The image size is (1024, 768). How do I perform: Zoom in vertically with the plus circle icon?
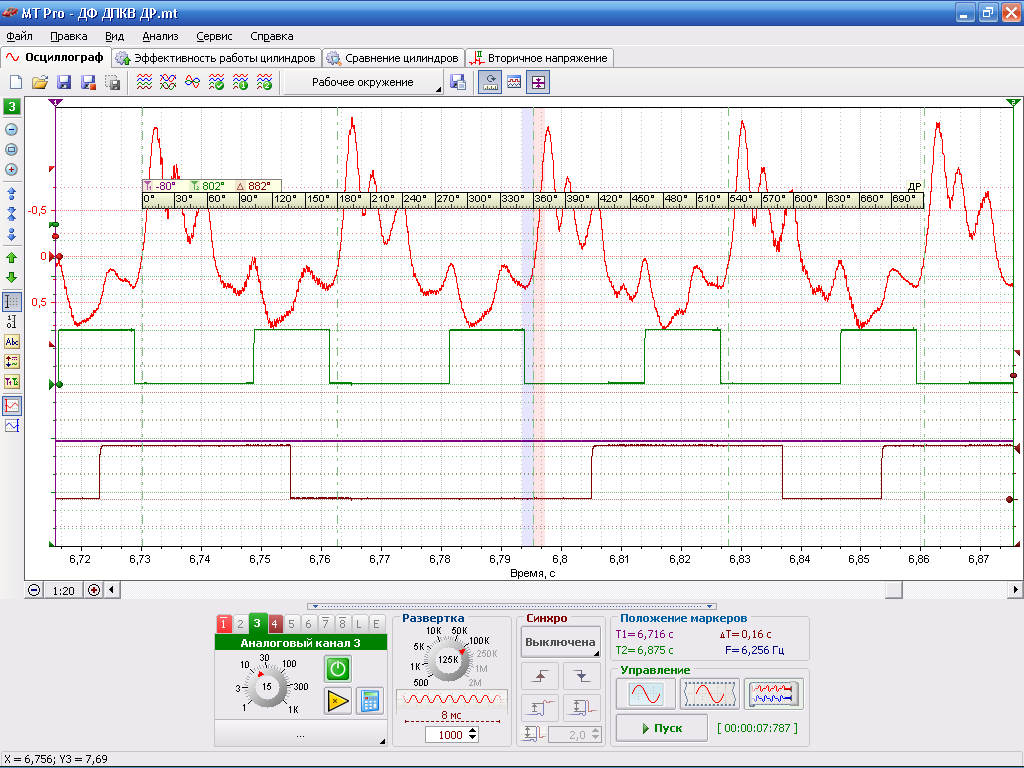click(x=11, y=170)
